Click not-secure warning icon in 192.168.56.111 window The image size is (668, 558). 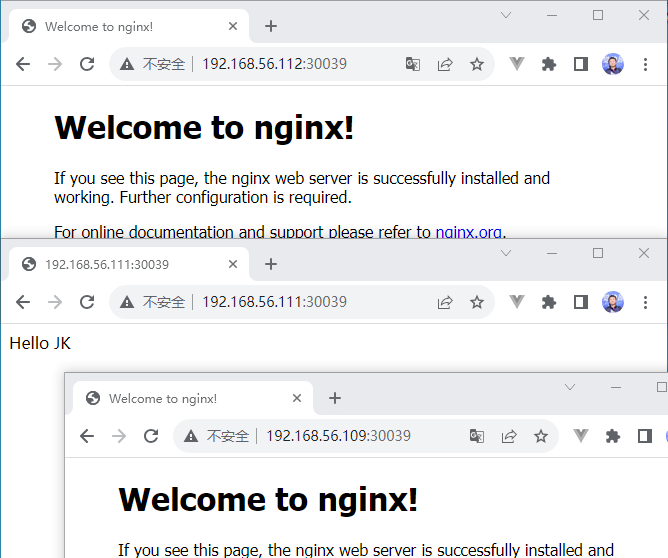tap(127, 302)
